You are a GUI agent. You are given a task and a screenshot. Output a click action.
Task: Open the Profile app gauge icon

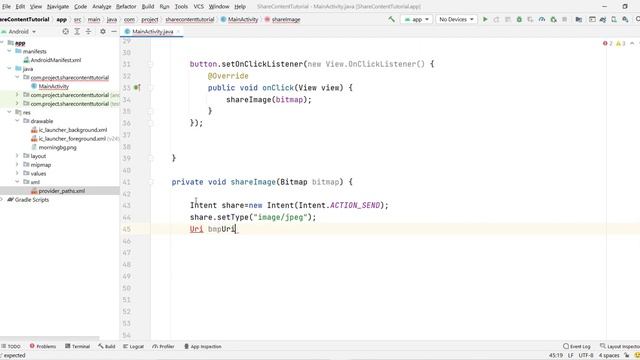tap(542, 19)
